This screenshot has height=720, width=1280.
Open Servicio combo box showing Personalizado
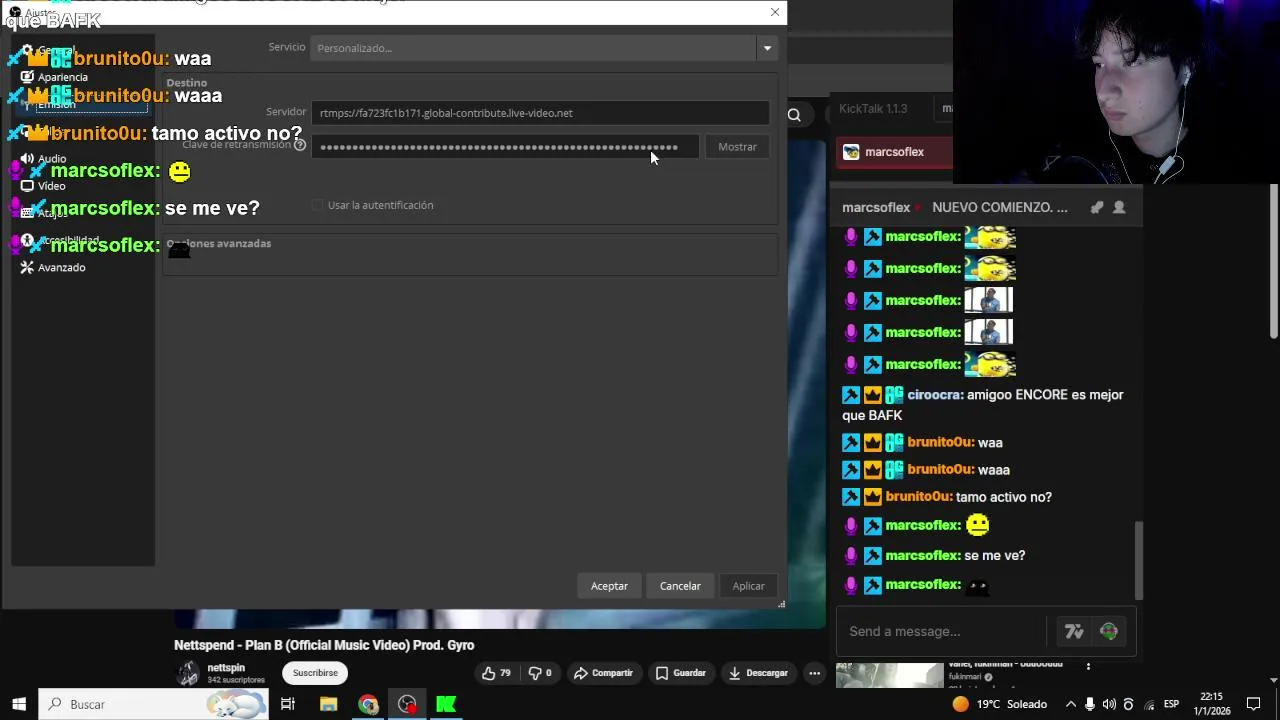(543, 48)
